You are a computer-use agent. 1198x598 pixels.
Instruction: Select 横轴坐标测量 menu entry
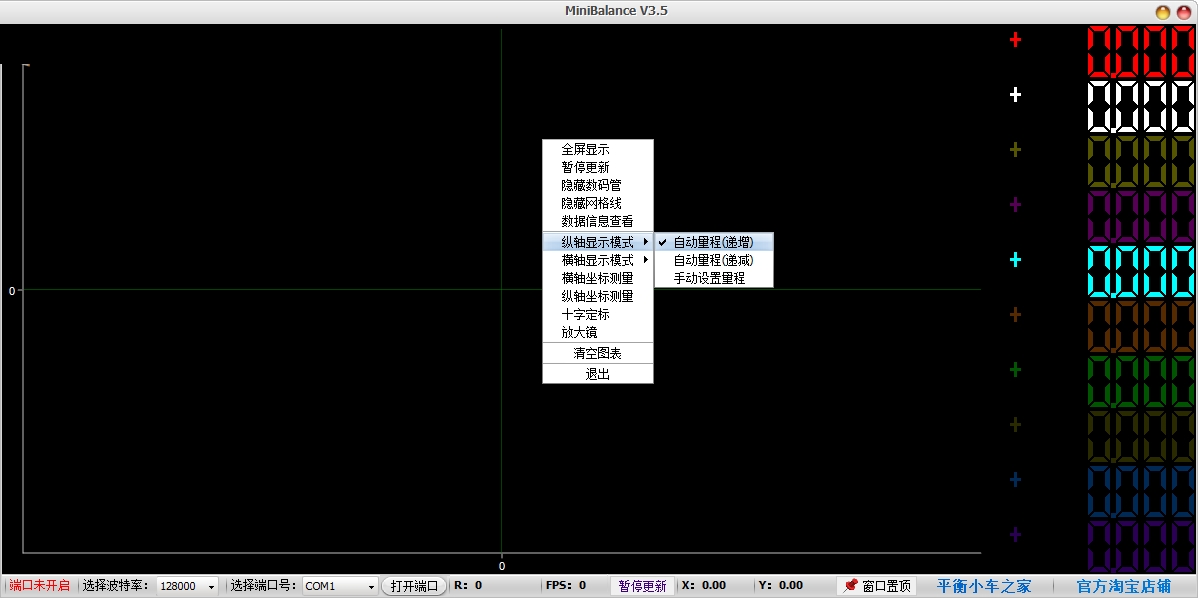[597, 279]
